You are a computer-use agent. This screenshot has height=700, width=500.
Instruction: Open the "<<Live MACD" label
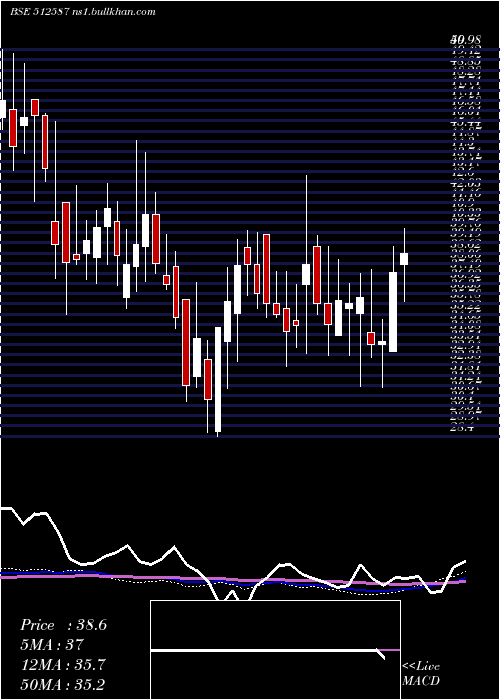coord(421,673)
